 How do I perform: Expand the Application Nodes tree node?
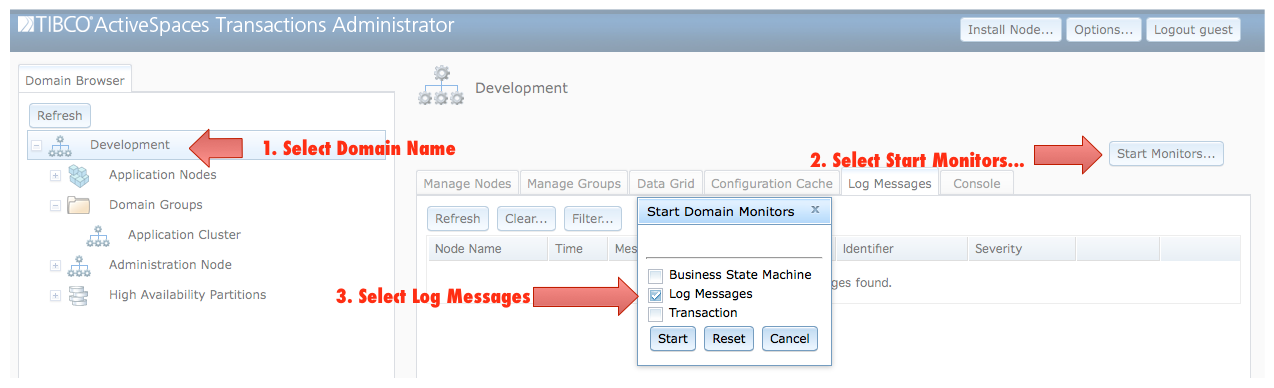(x=56, y=176)
